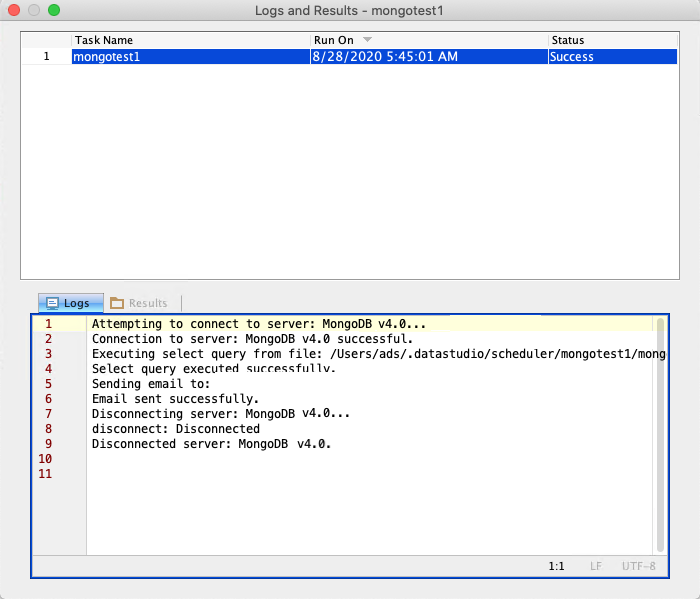
Task: Select the mongotest1 task name cell
Action: (x=191, y=57)
